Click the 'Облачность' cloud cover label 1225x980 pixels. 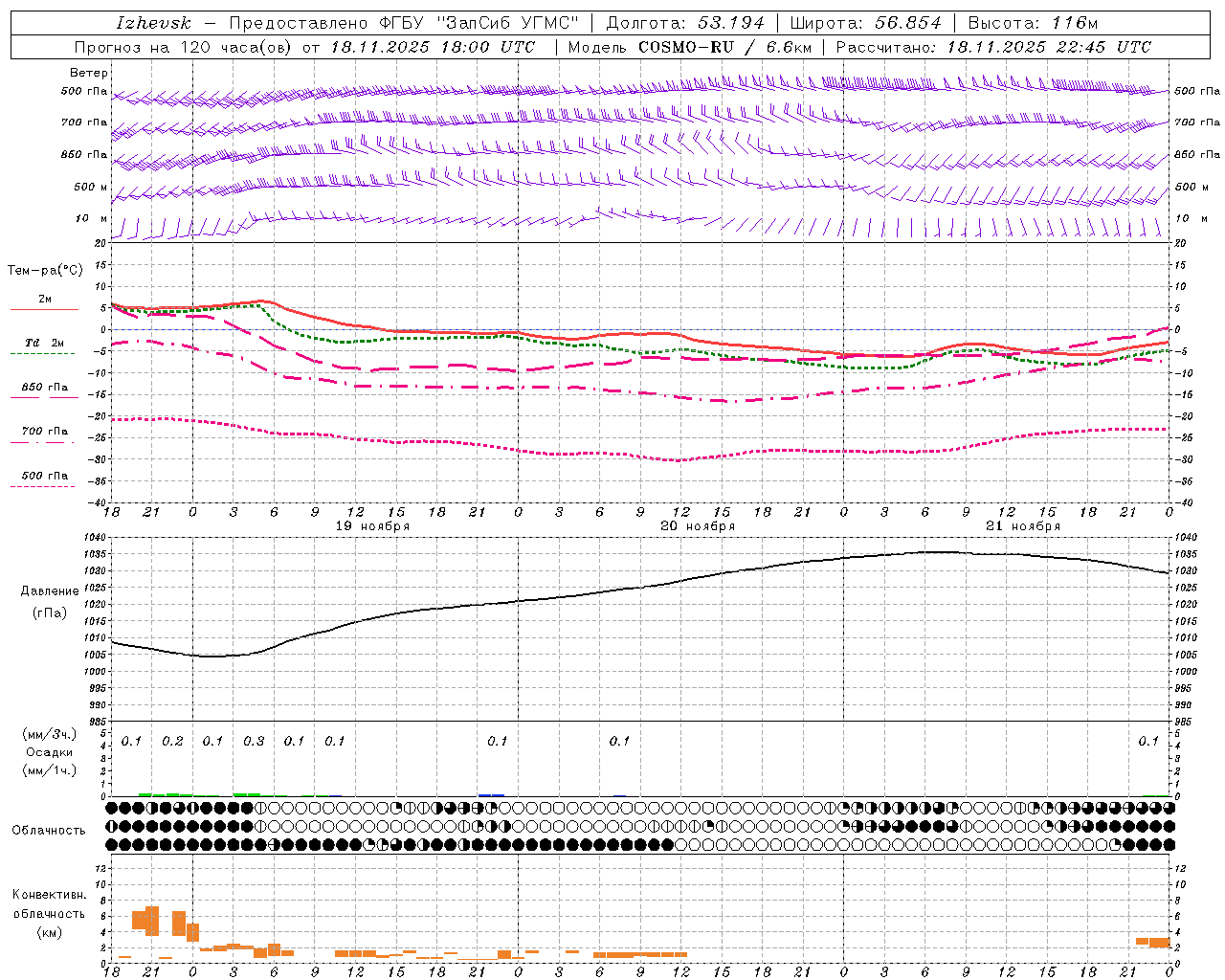(x=49, y=831)
